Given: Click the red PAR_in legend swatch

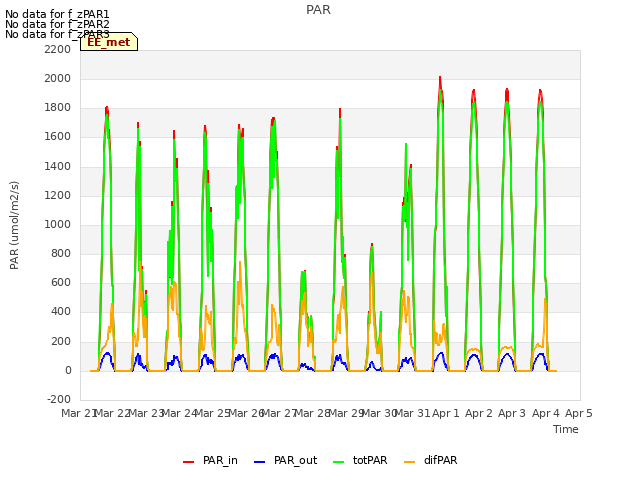Looking at the screenshot, I should click(x=189, y=462).
